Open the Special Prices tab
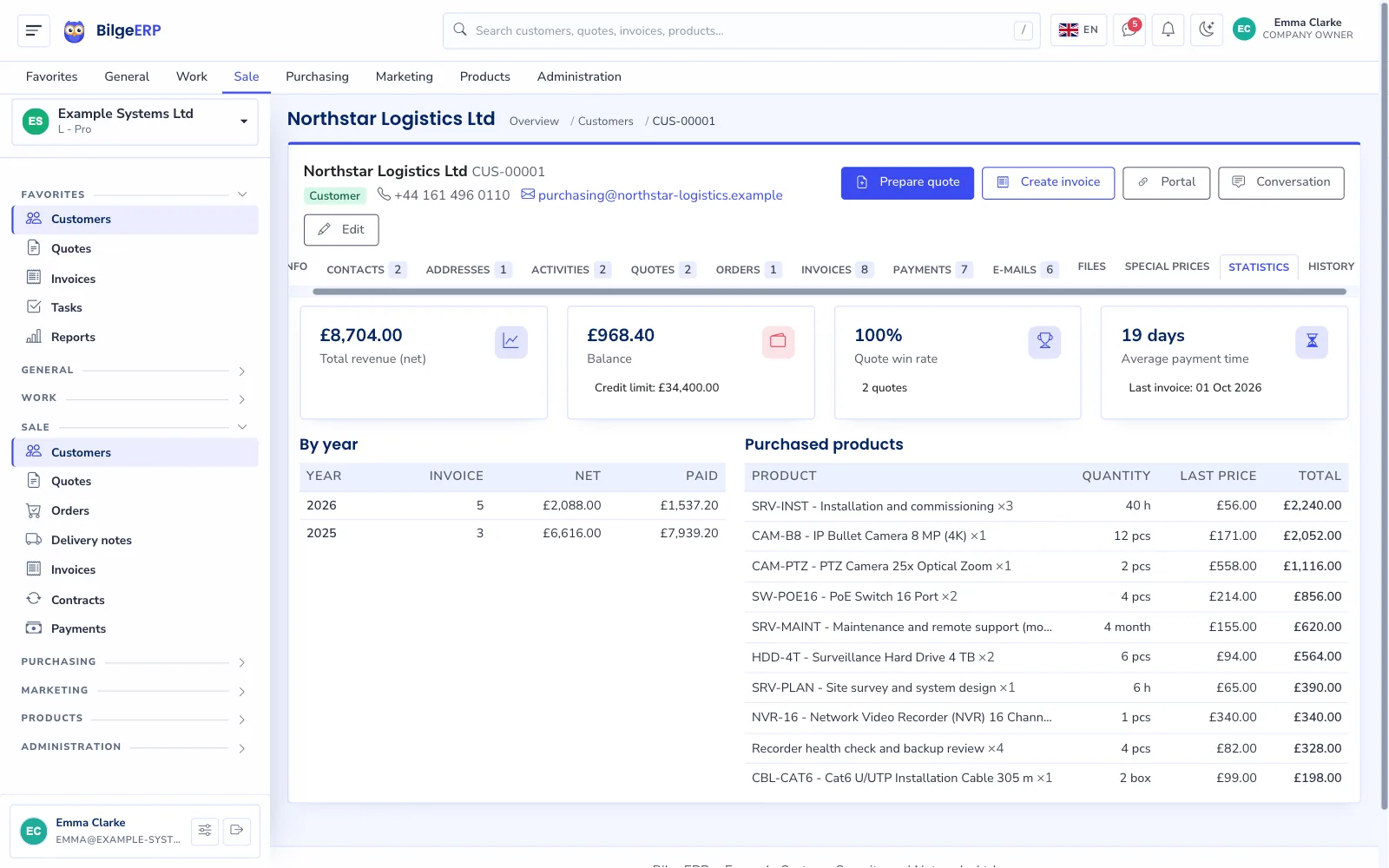1389x868 pixels. pyautogui.click(x=1167, y=266)
